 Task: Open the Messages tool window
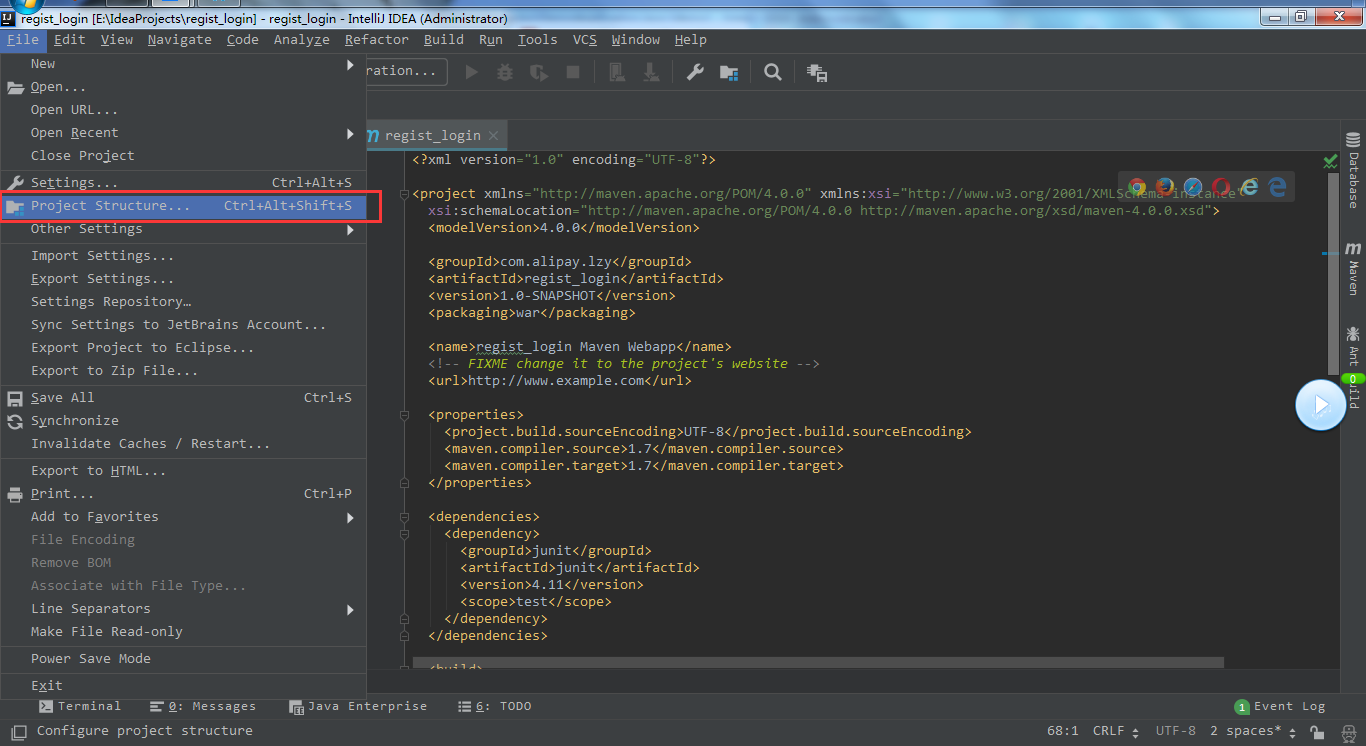tap(203, 706)
